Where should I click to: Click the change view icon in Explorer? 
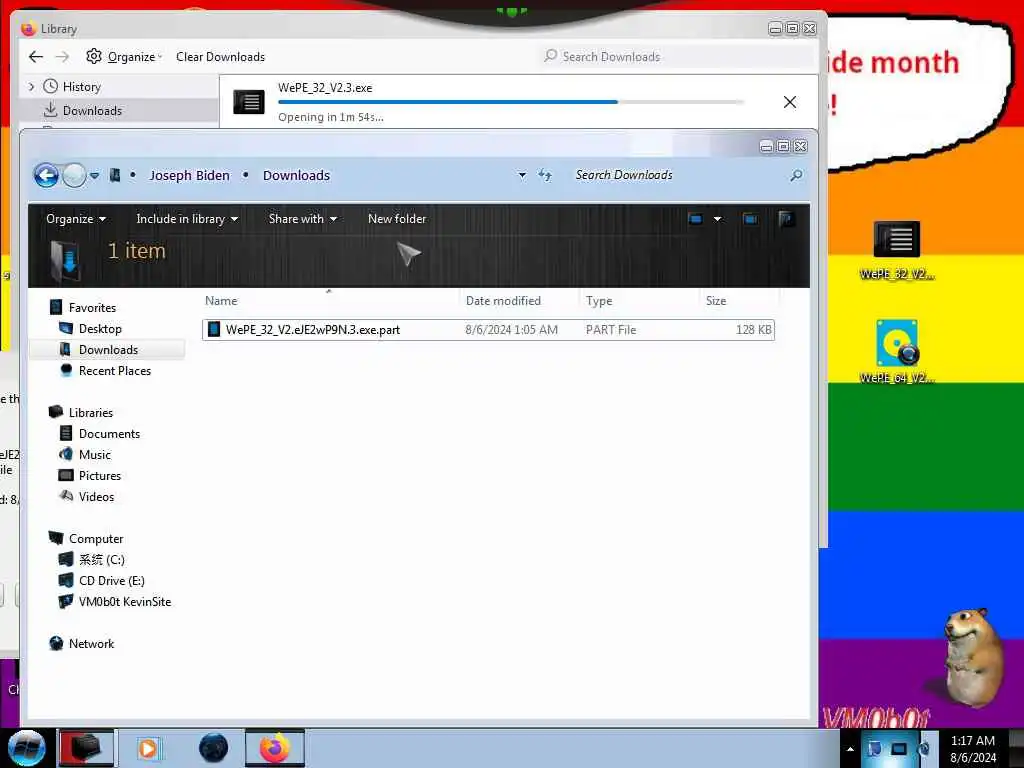click(x=696, y=219)
